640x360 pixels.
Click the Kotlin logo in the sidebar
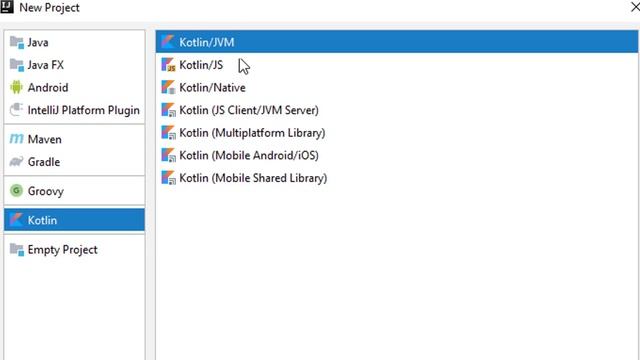click(16, 220)
